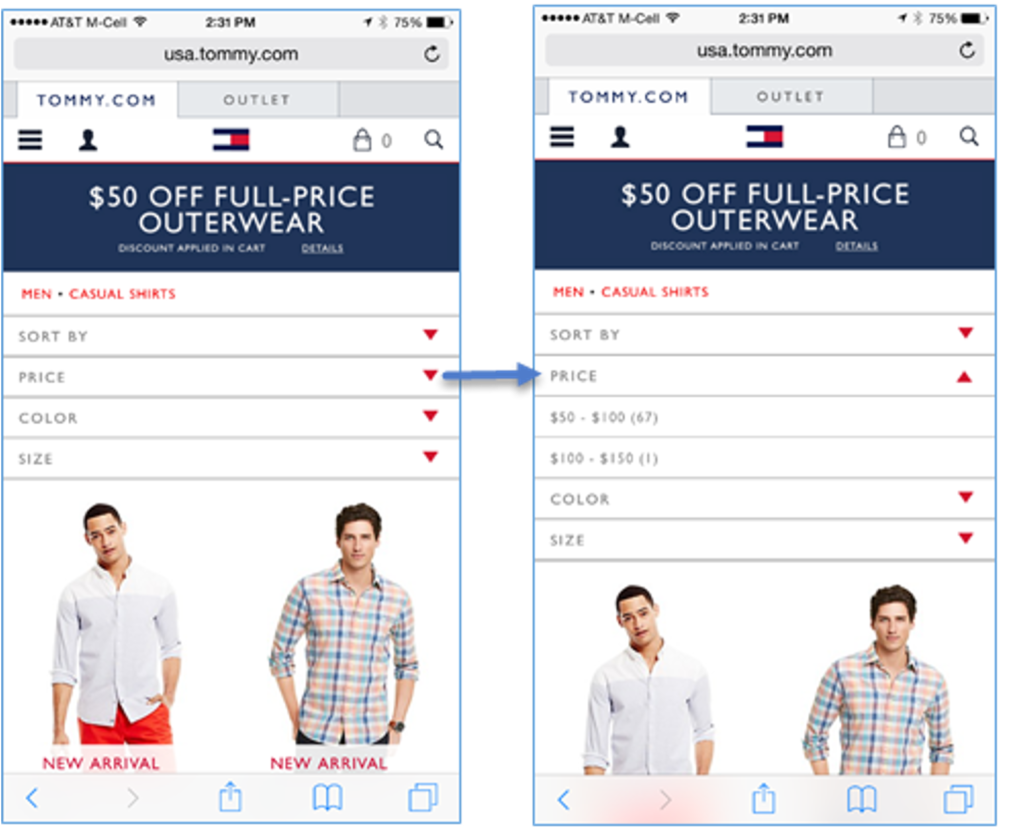Open DETAILS link in left phone banner
1024x830 pixels.
point(322,248)
